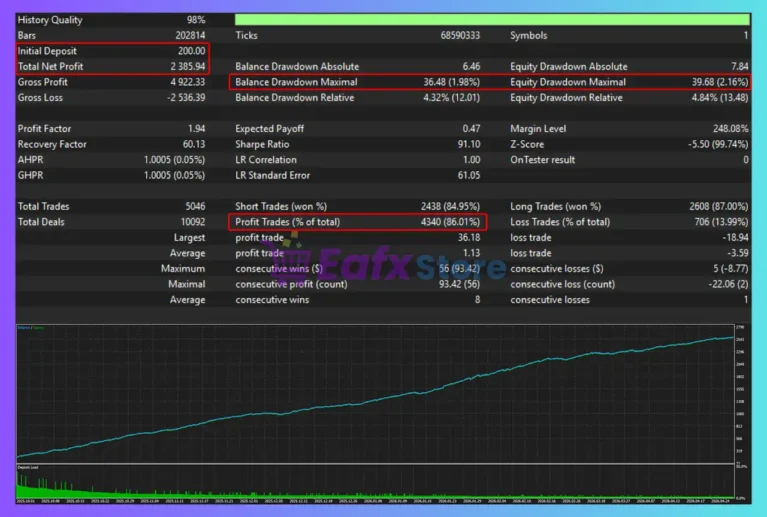This screenshot has height=517, width=767.
Task: Select the LR Correlation value 1.00
Action: (472, 160)
